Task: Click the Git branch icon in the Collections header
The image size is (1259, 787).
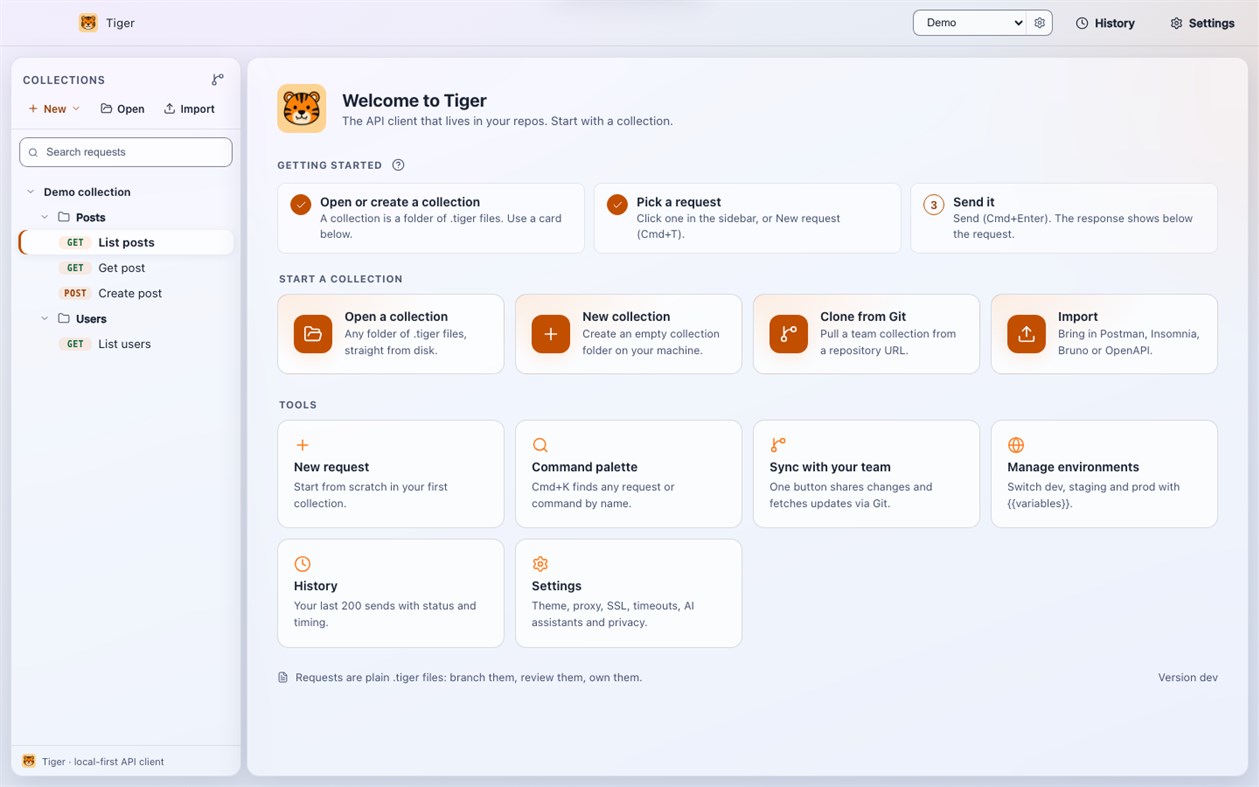Action: point(218,80)
